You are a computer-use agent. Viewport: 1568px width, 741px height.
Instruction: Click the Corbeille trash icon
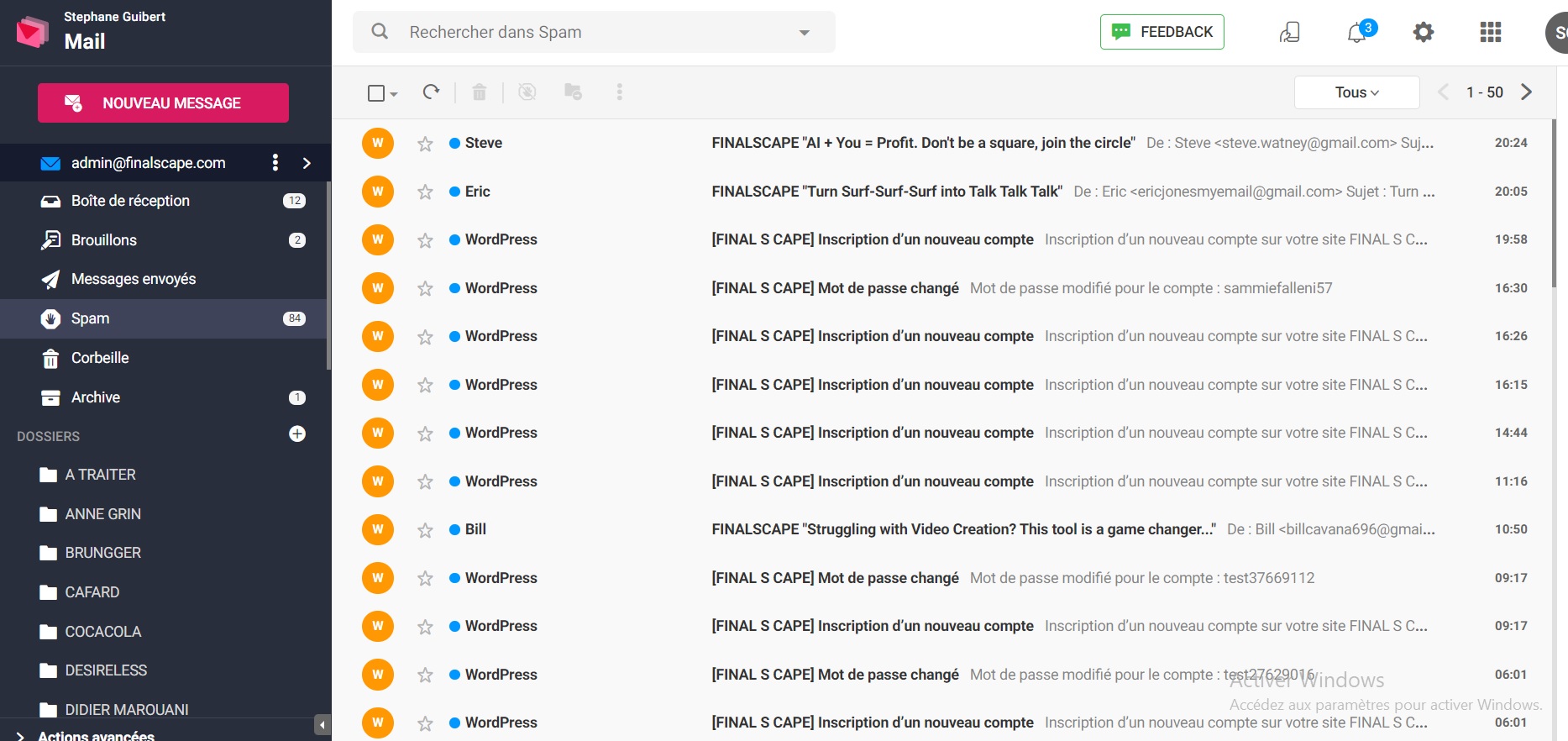point(50,358)
